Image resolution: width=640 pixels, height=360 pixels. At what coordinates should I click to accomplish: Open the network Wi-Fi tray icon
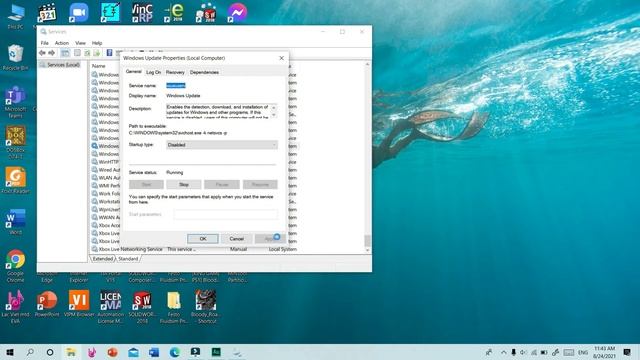pyautogui.click(x=534, y=352)
